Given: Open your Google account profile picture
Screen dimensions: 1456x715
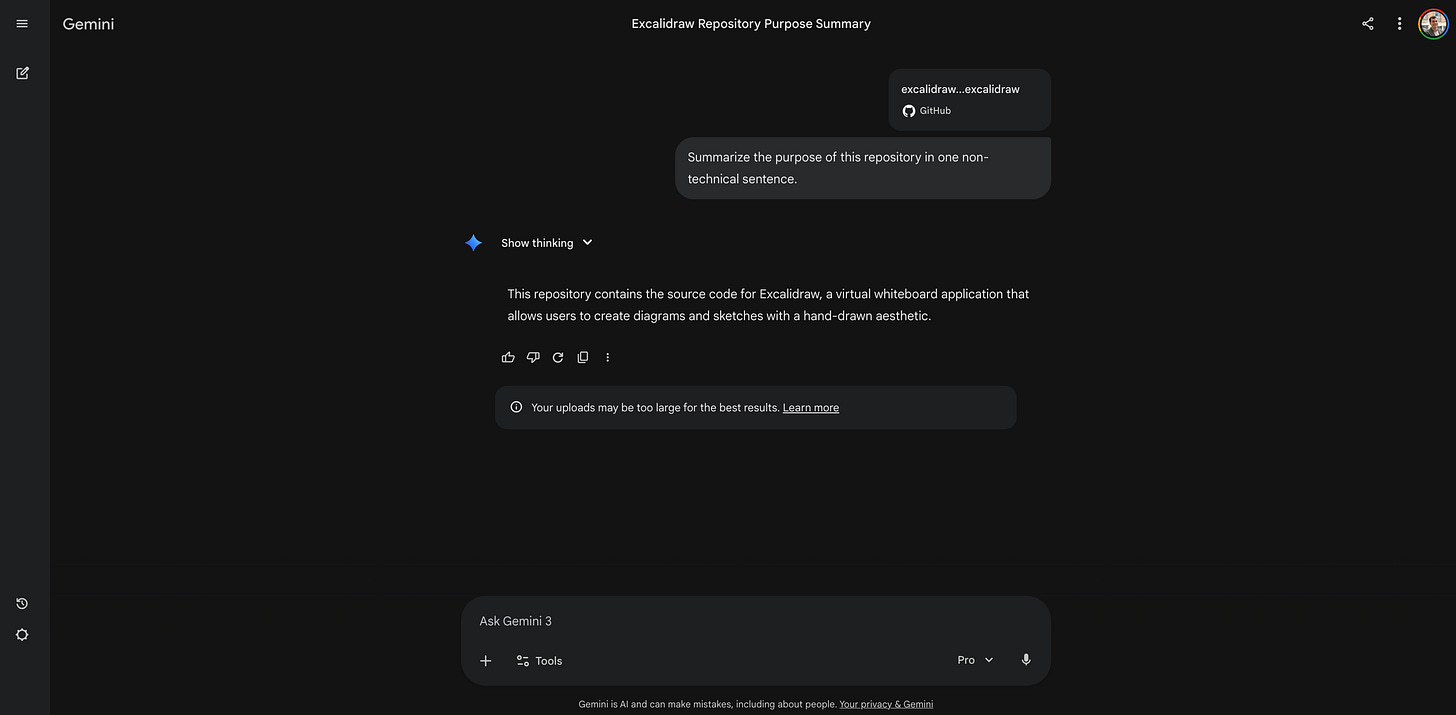Looking at the screenshot, I should [1433, 23].
